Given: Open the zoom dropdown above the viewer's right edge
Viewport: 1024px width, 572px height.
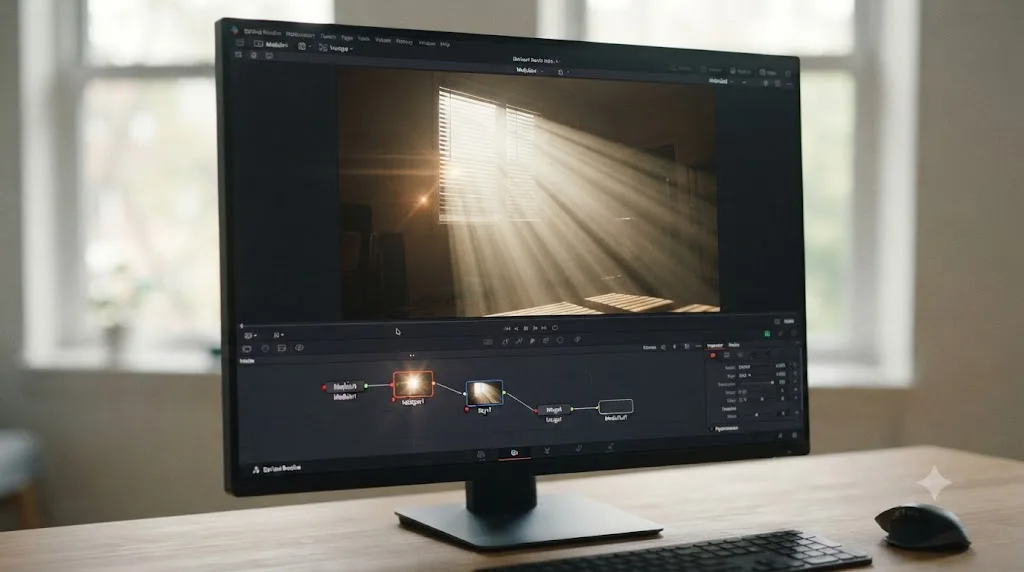Looking at the screenshot, I should click(721, 82).
